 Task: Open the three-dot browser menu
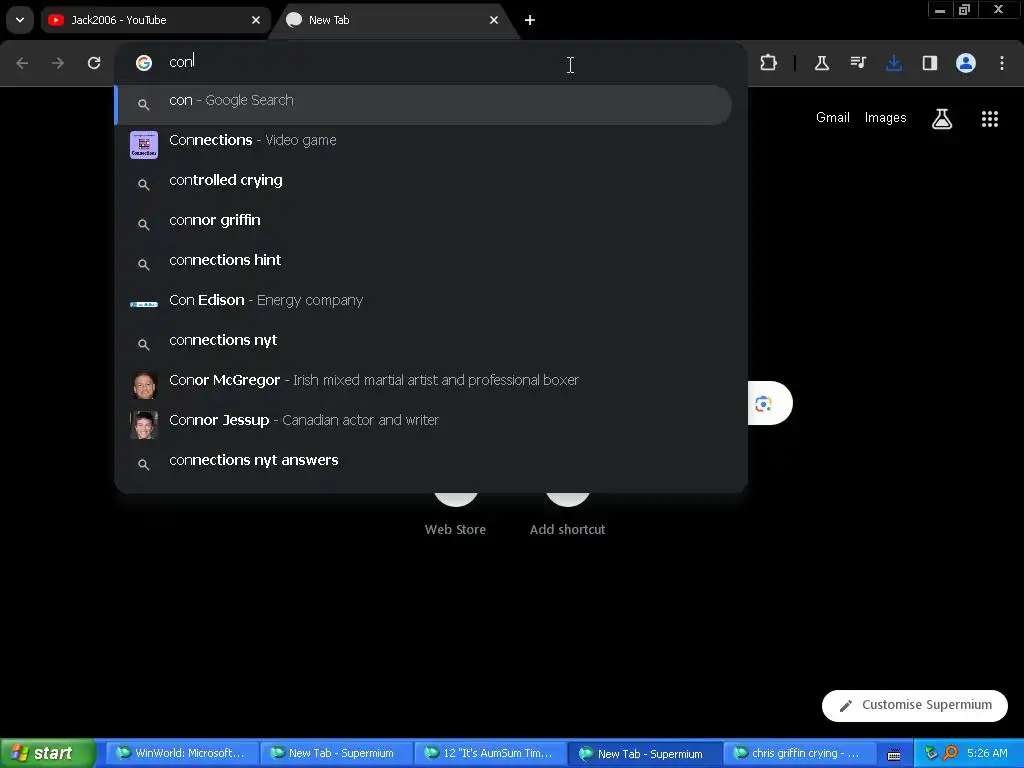click(x=1002, y=63)
